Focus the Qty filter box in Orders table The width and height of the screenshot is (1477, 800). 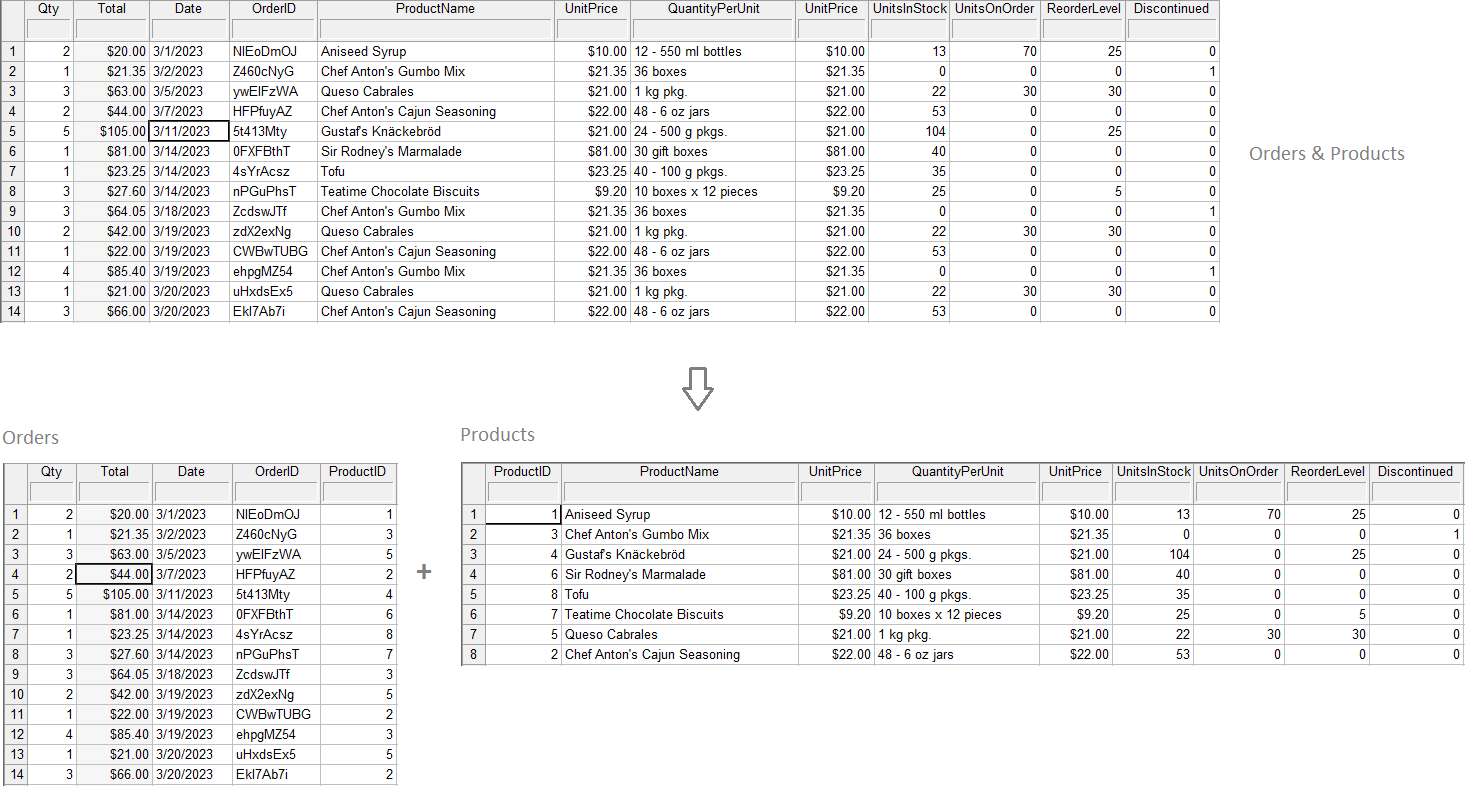point(51,492)
